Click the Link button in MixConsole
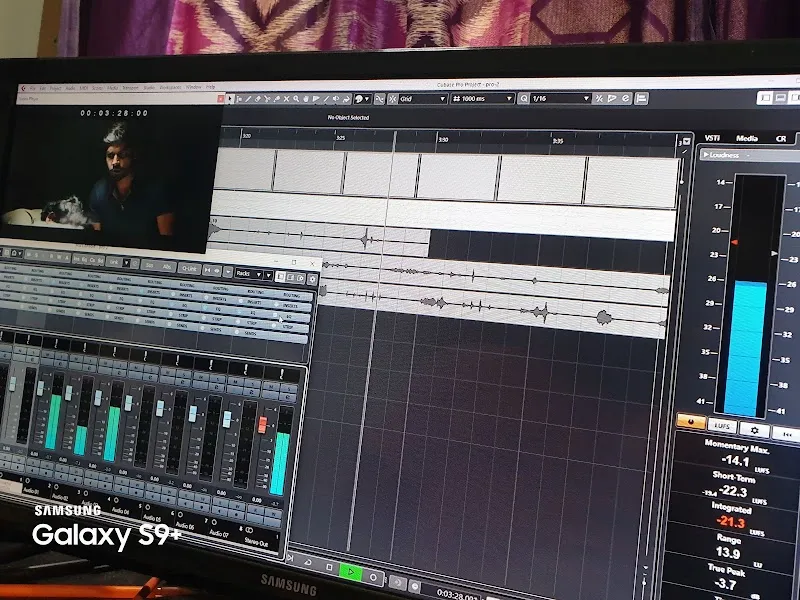800x600 pixels. (x=113, y=262)
